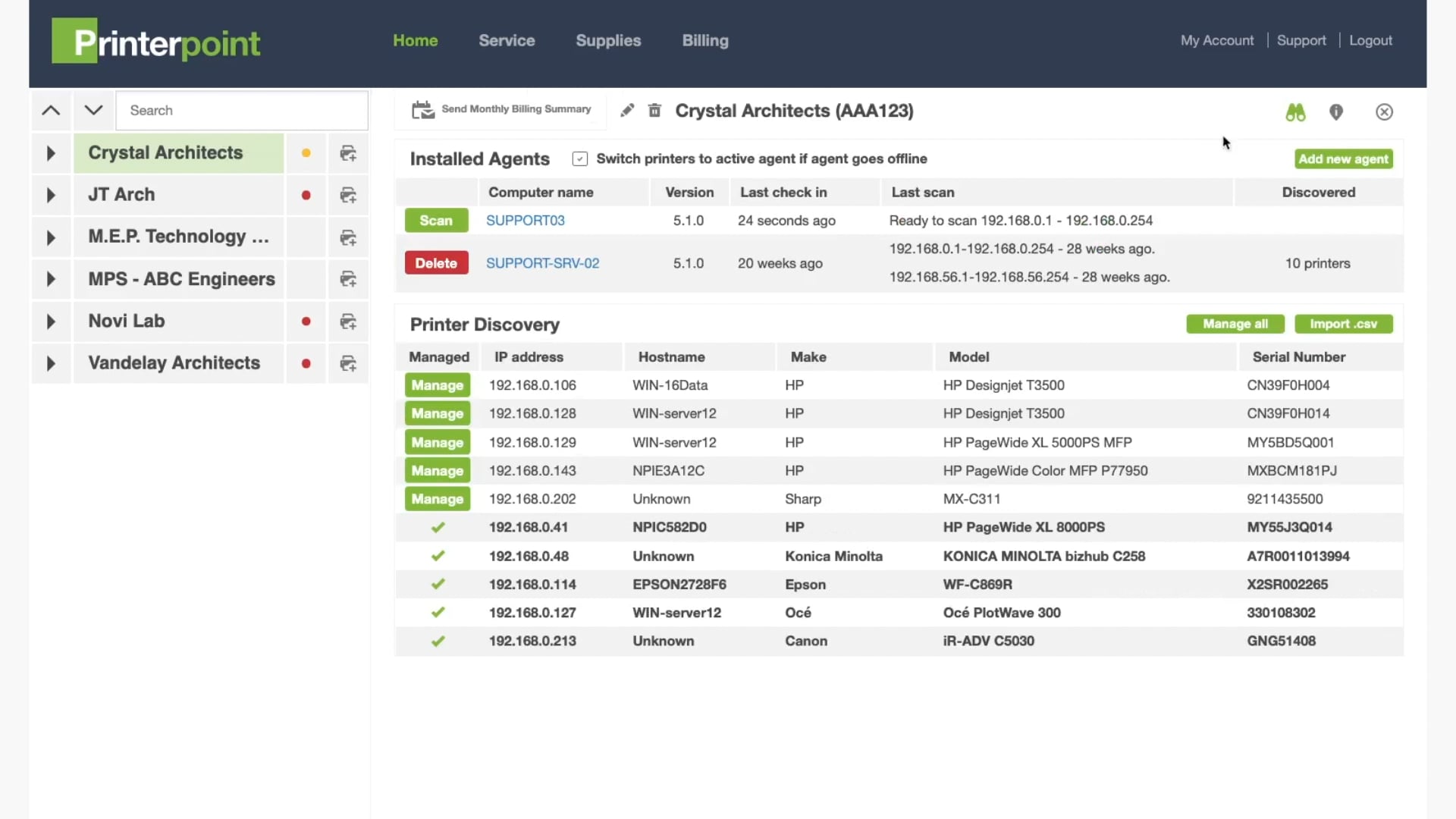Image resolution: width=1456 pixels, height=819 pixels.
Task: Click the red Delete button for SUPPORT-SRV-02
Action: [436, 263]
